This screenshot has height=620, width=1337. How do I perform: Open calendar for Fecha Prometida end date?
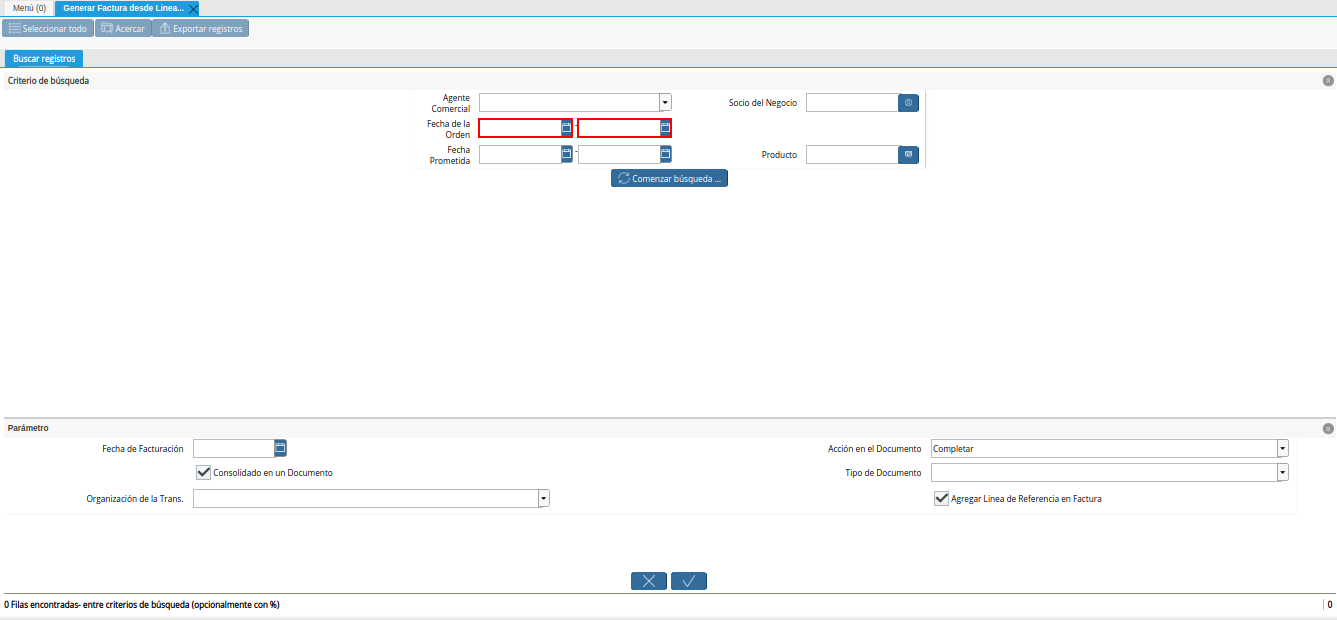coord(666,154)
